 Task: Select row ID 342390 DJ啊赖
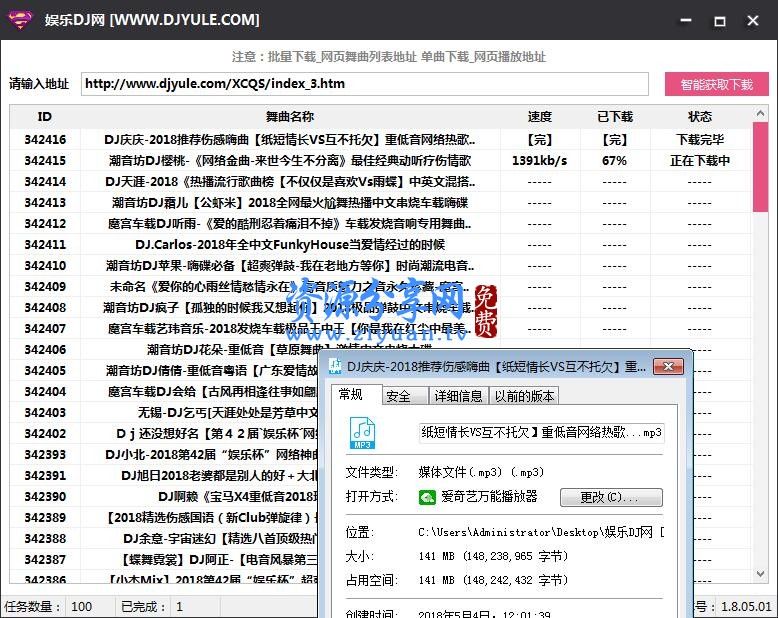[x=164, y=496]
